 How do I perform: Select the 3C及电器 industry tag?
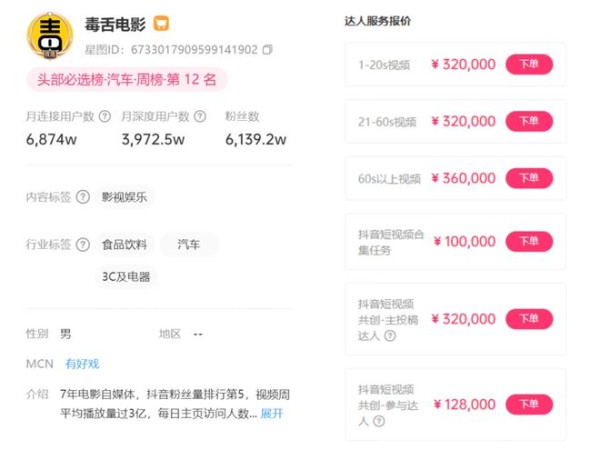(x=126, y=277)
